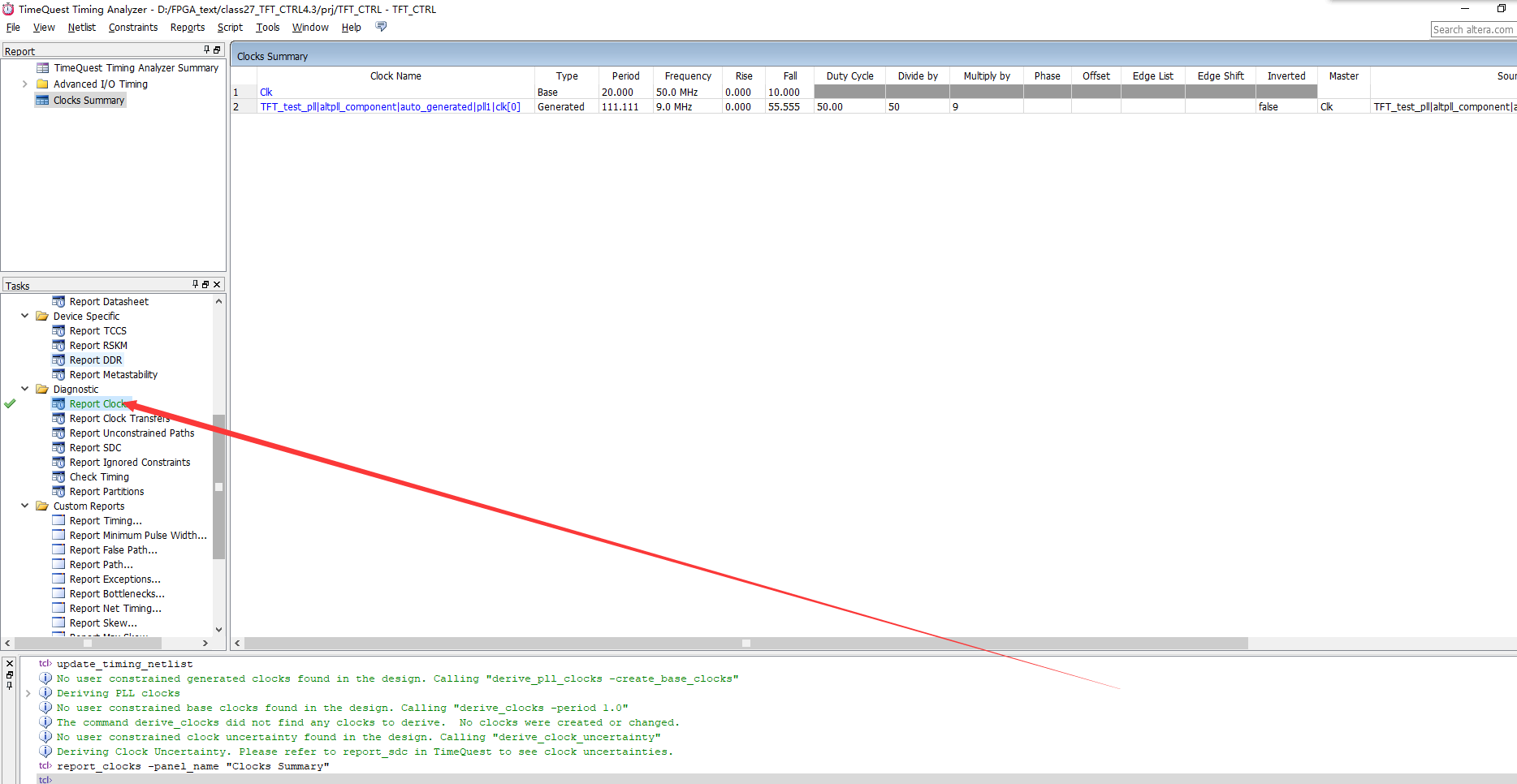Click the Advanced I/O Timing folder icon
The width and height of the screenshot is (1517, 784).
pyautogui.click(x=42, y=84)
